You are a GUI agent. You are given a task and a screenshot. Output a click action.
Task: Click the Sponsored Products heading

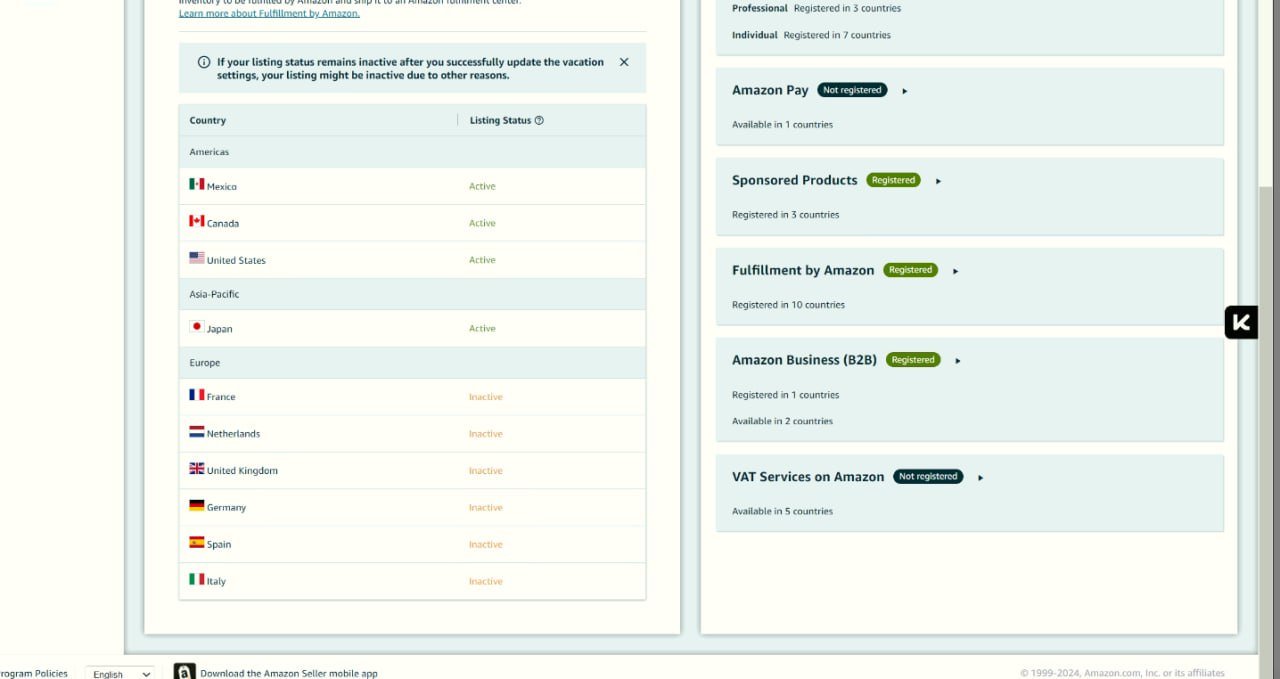794,180
